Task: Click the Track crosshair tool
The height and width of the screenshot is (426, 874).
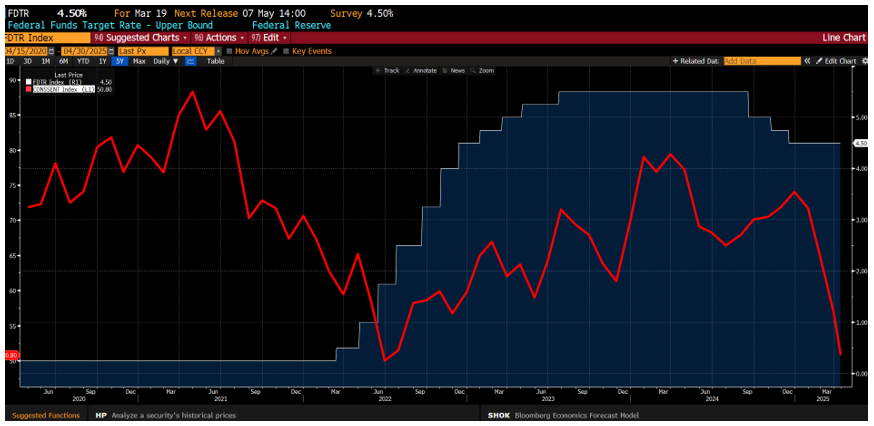Action: pos(387,71)
